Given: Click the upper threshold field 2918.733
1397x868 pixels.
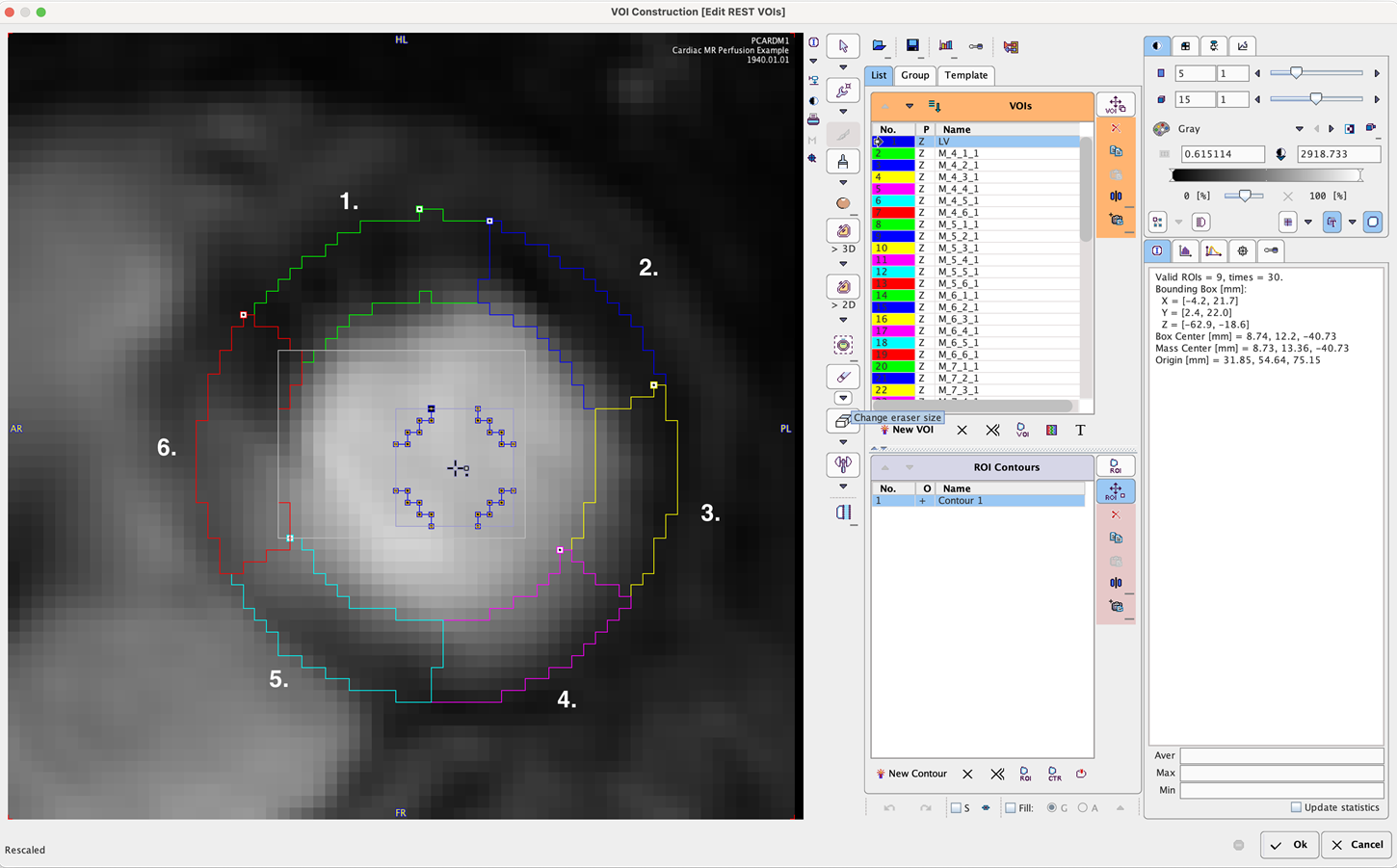Looking at the screenshot, I should pos(1338,154).
